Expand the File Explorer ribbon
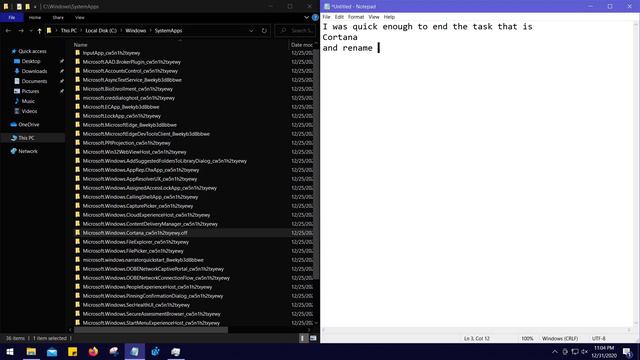Image resolution: width=640 pixels, height=360 pixels. point(307,18)
